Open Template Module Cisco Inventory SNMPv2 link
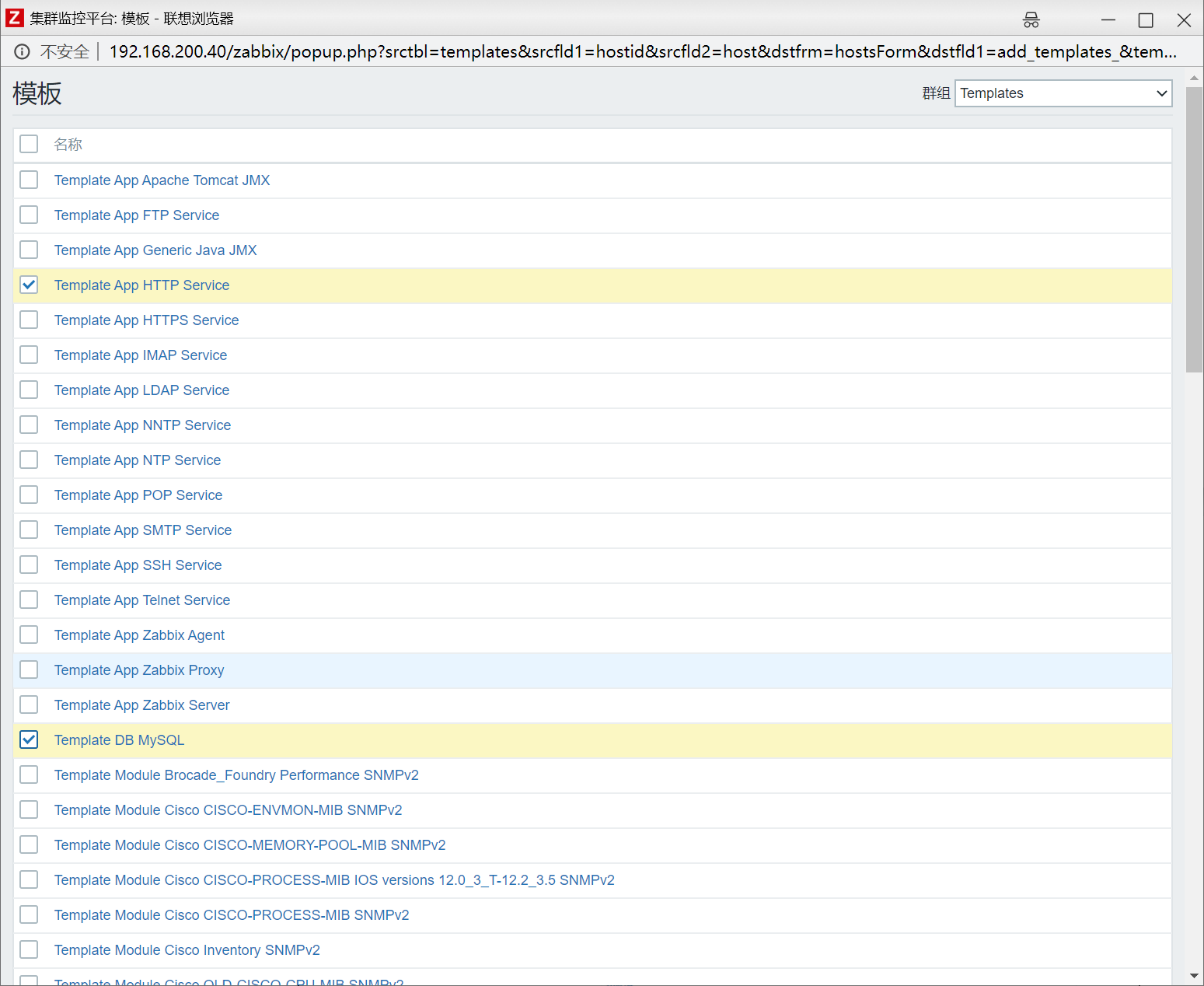Image resolution: width=1204 pixels, height=986 pixels. click(187, 950)
